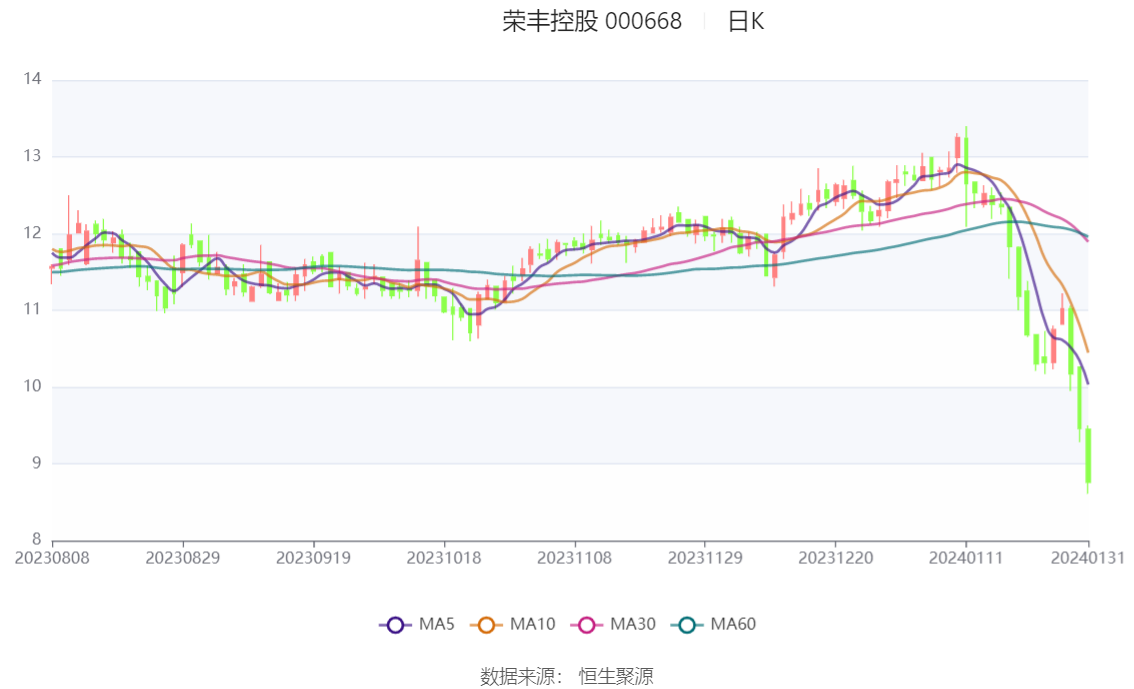Click the data source text 恒生聚源
This screenshot has width=1134, height=689.
coord(615,677)
